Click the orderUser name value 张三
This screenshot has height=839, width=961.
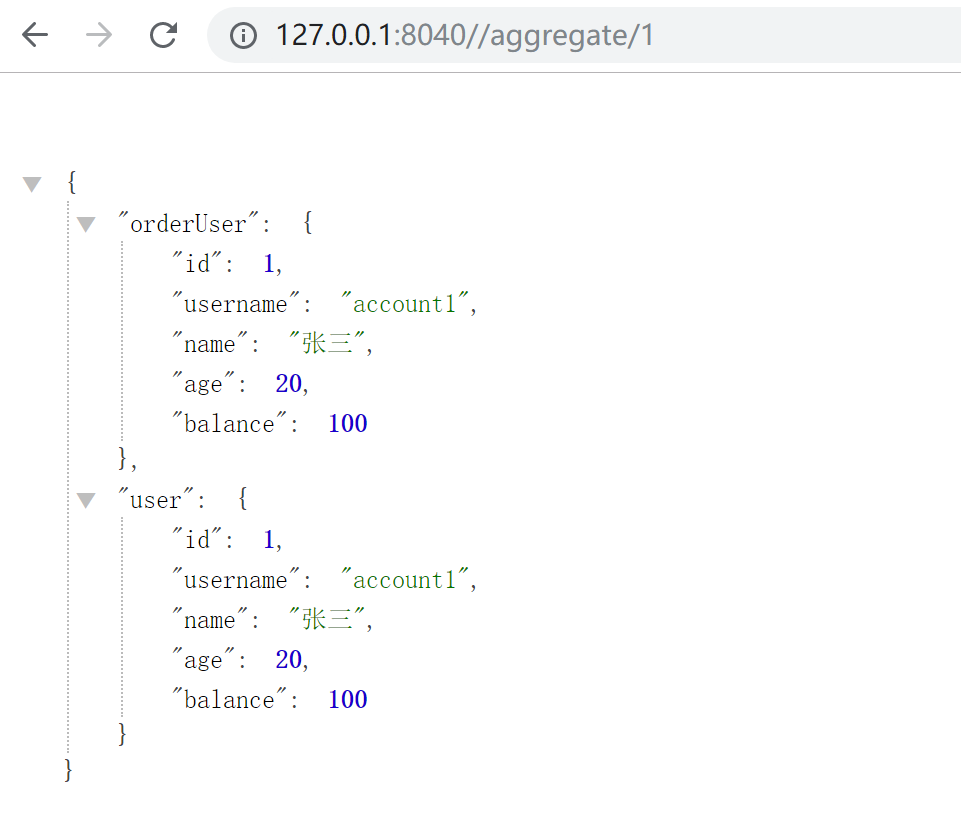pos(325,344)
